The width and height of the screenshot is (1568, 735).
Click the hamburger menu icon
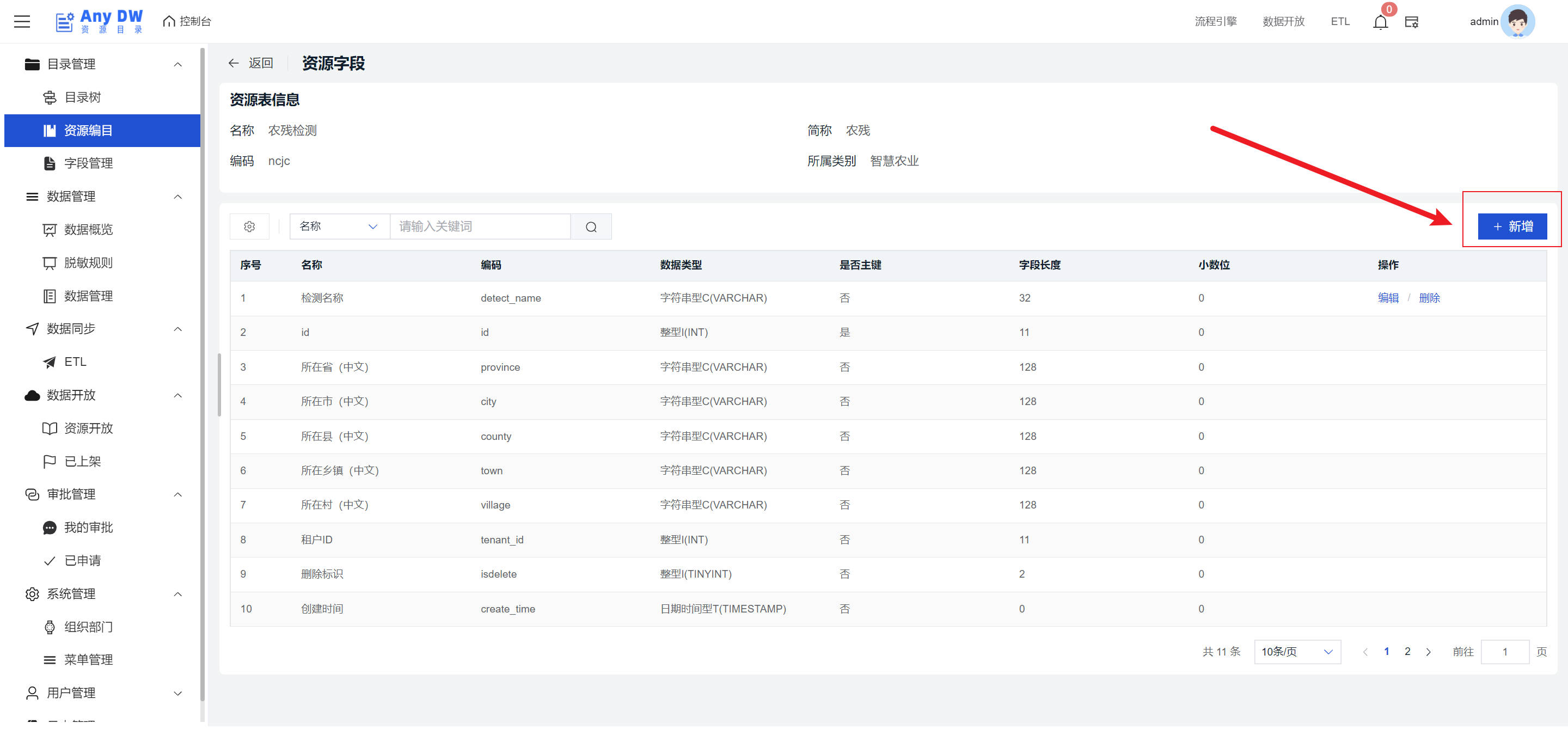22,21
